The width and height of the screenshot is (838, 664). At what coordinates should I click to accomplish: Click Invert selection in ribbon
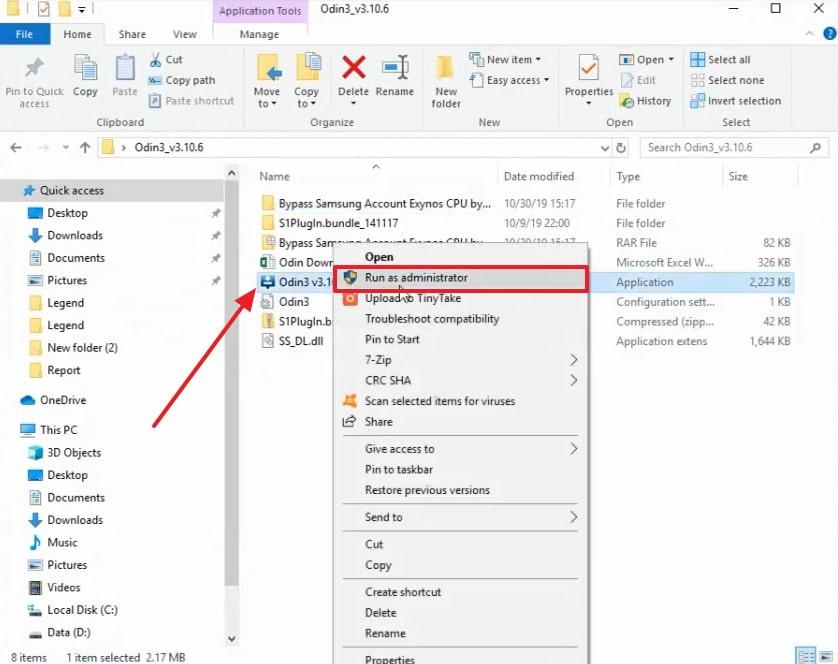[743, 100]
